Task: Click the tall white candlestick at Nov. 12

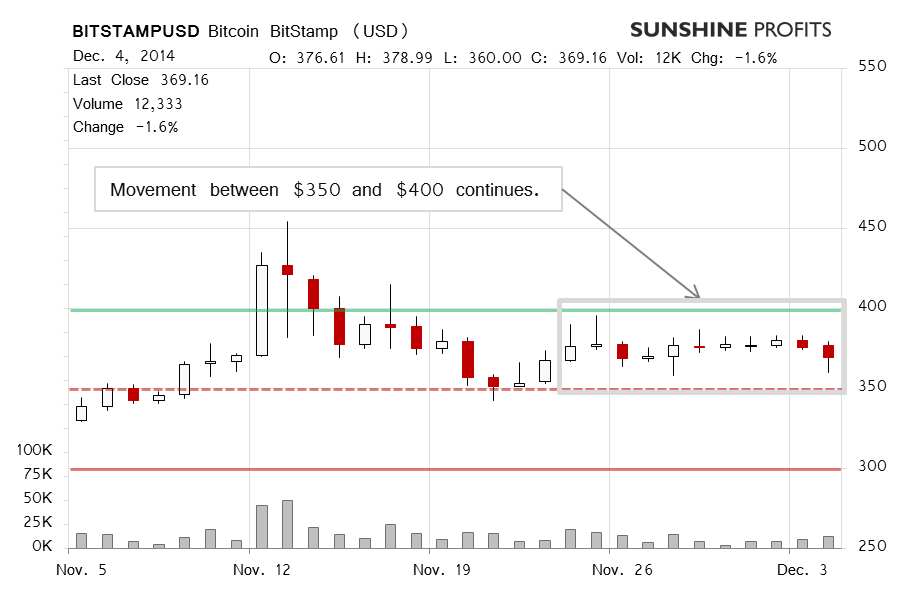Action: [262, 311]
